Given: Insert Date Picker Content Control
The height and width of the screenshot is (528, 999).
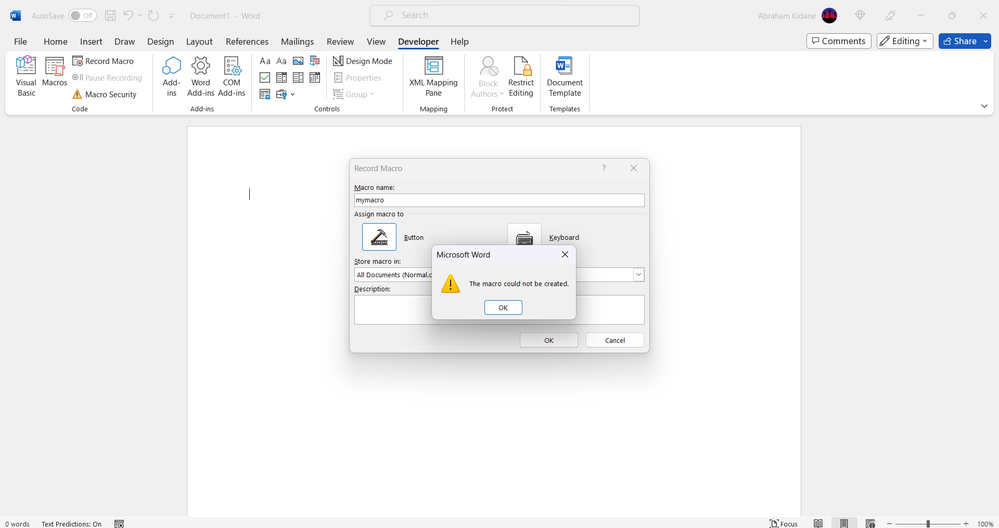Looking at the screenshot, I should [315, 78].
